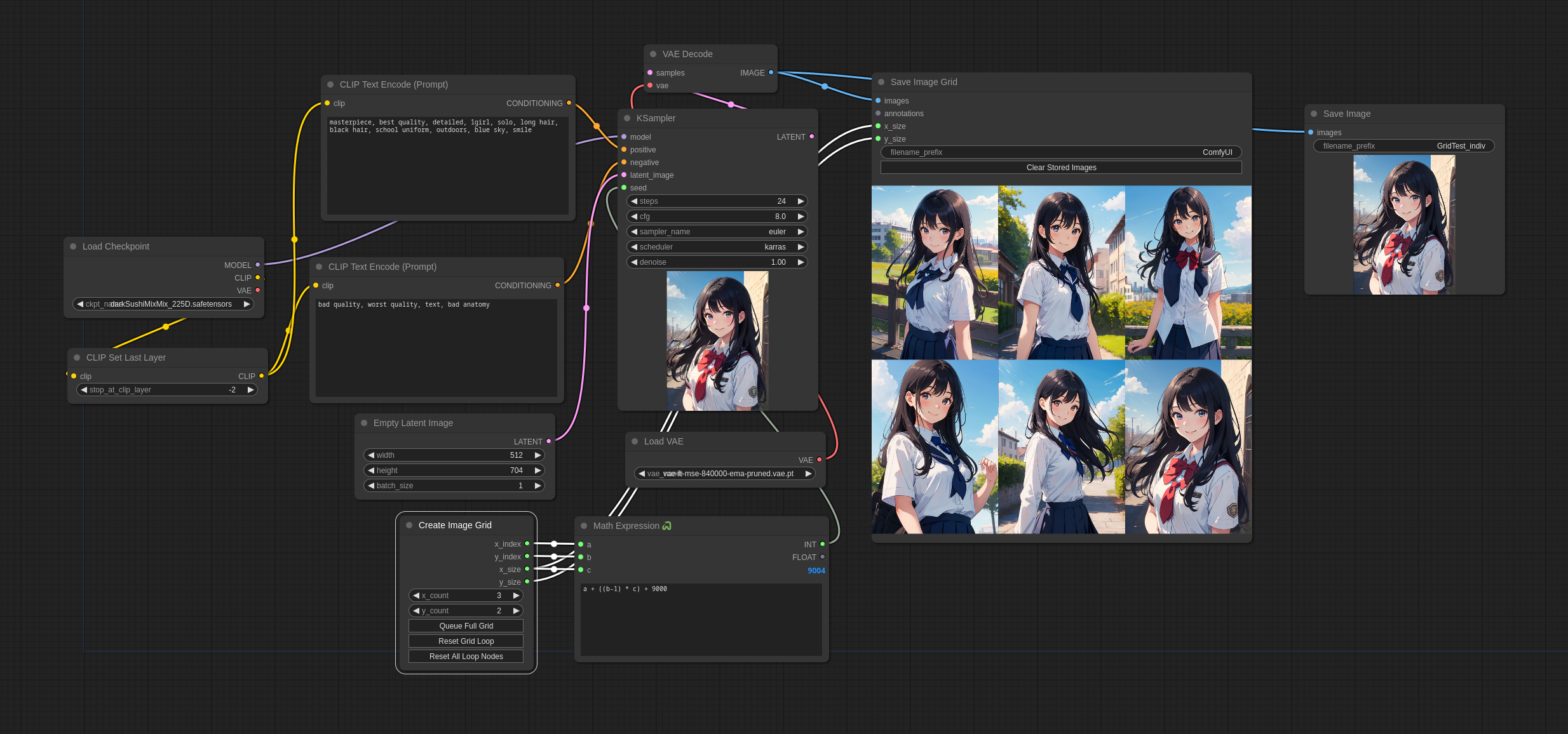
Task: Click the VAE output socket on Load VAE
Action: coord(819,460)
